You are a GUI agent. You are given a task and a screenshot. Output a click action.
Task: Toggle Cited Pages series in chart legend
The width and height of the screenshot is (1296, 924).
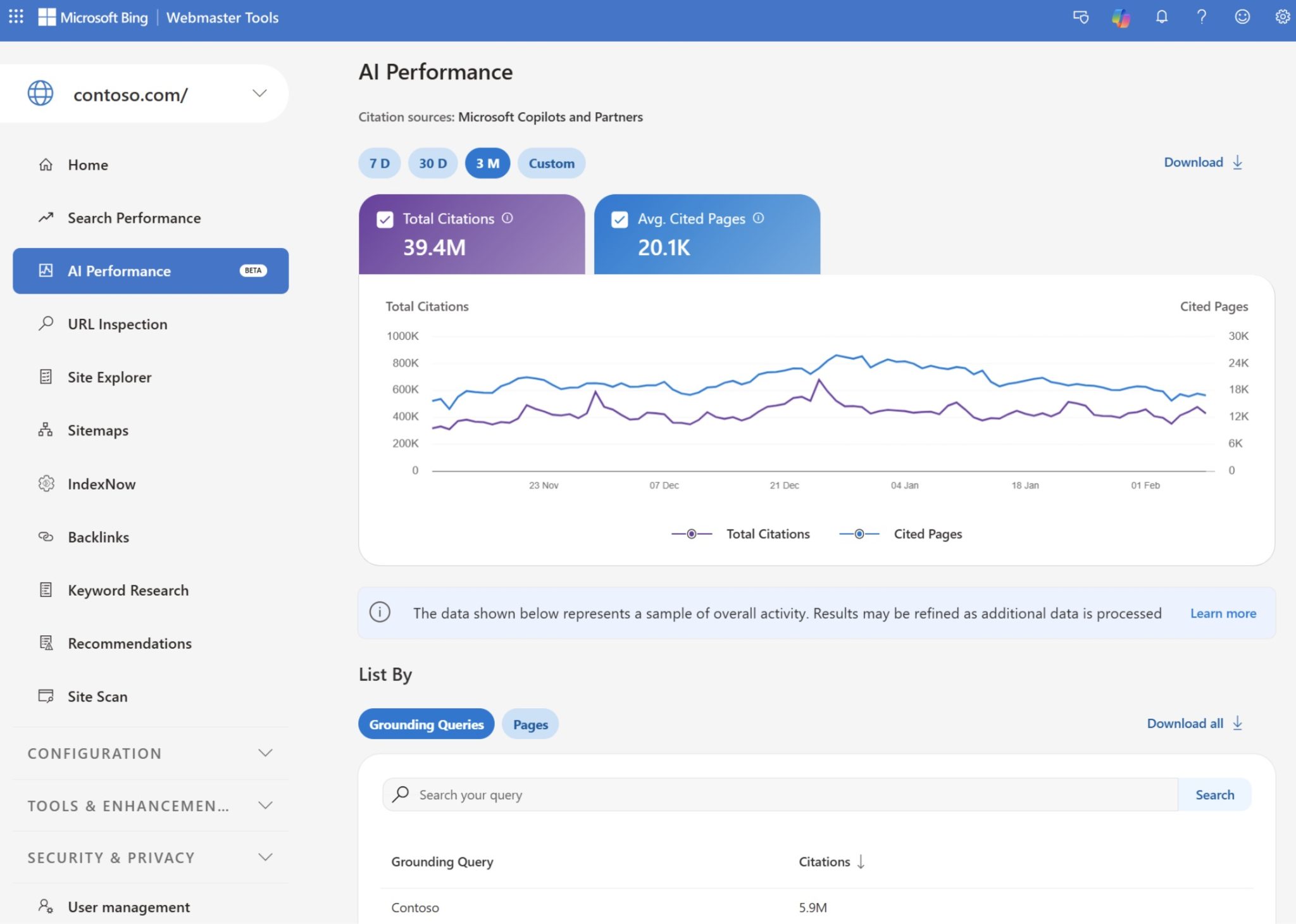coord(926,534)
